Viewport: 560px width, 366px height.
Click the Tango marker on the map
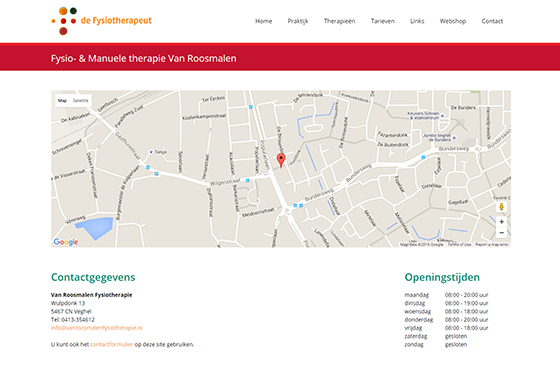[x=151, y=152]
